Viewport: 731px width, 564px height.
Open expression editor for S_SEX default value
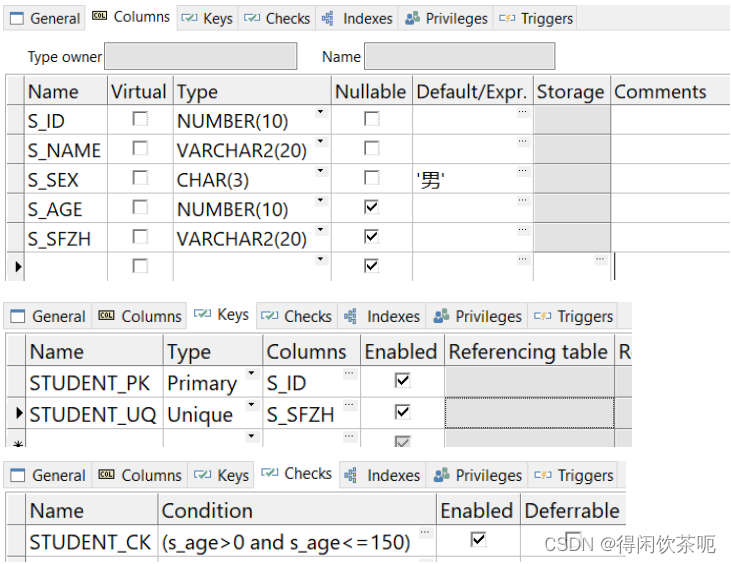pyautogui.click(x=522, y=172)
